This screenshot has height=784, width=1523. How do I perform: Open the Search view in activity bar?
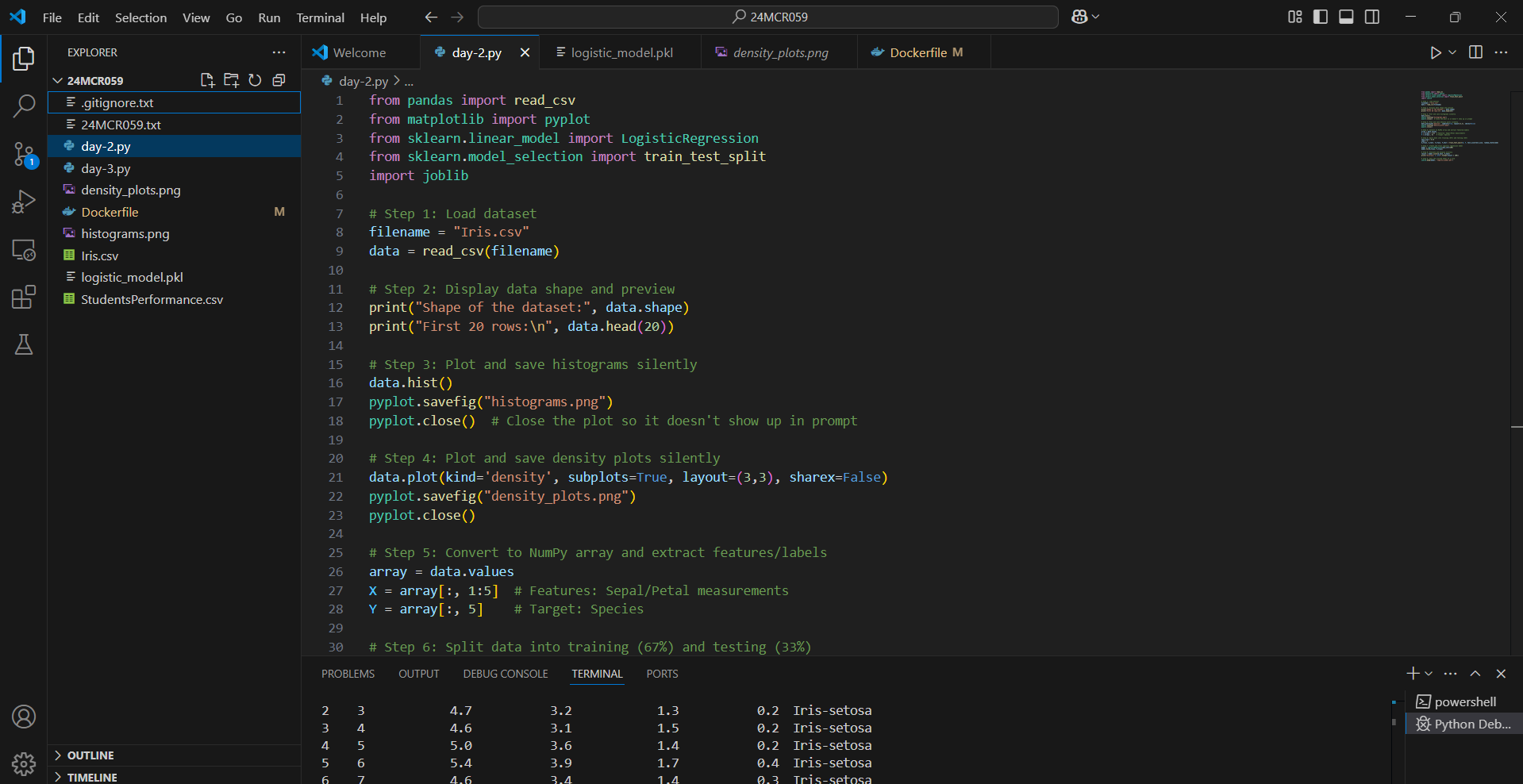pos(24,106)
